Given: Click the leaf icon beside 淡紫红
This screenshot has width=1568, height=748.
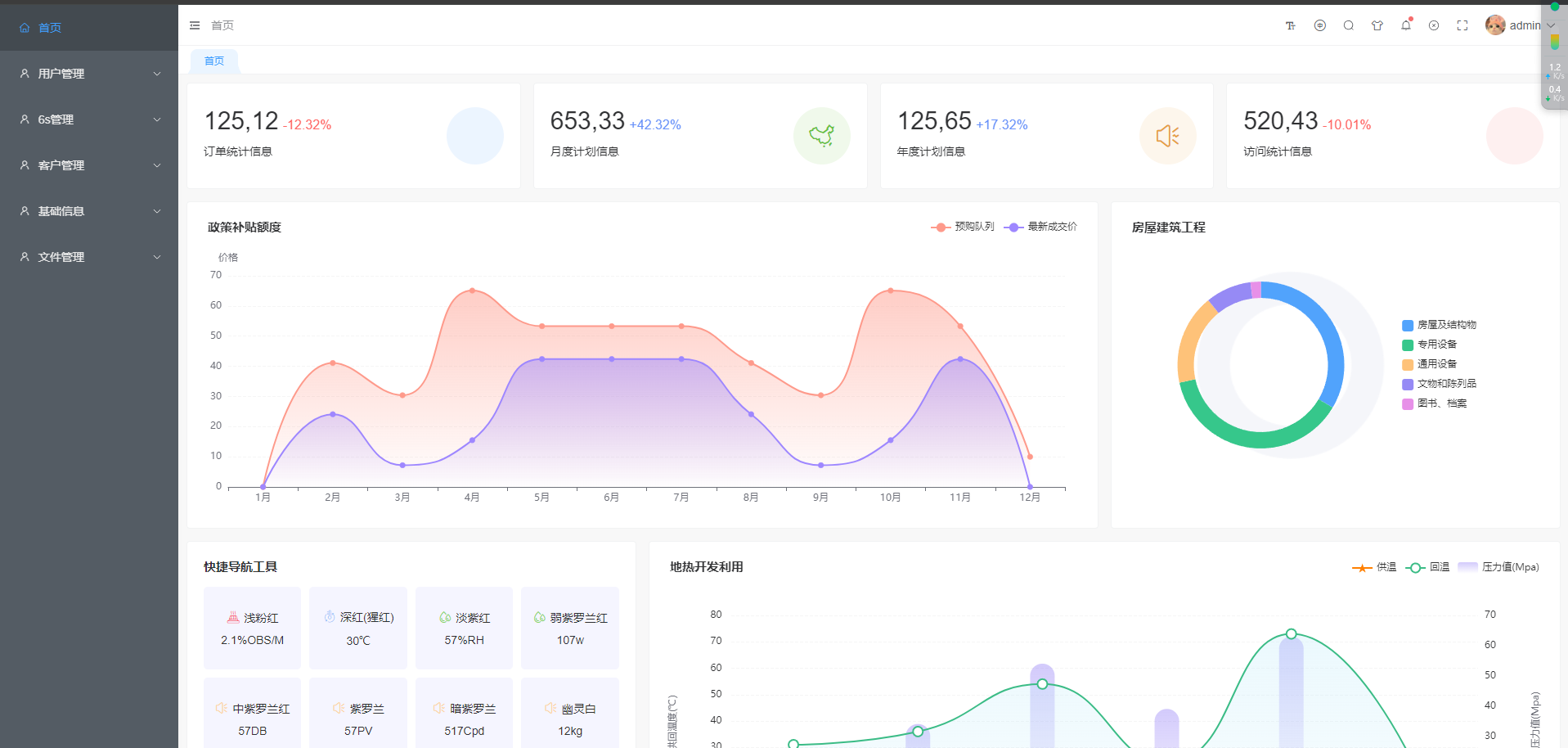Looking at the screenshot, I should pyautogui.click(x=445, y=617).
